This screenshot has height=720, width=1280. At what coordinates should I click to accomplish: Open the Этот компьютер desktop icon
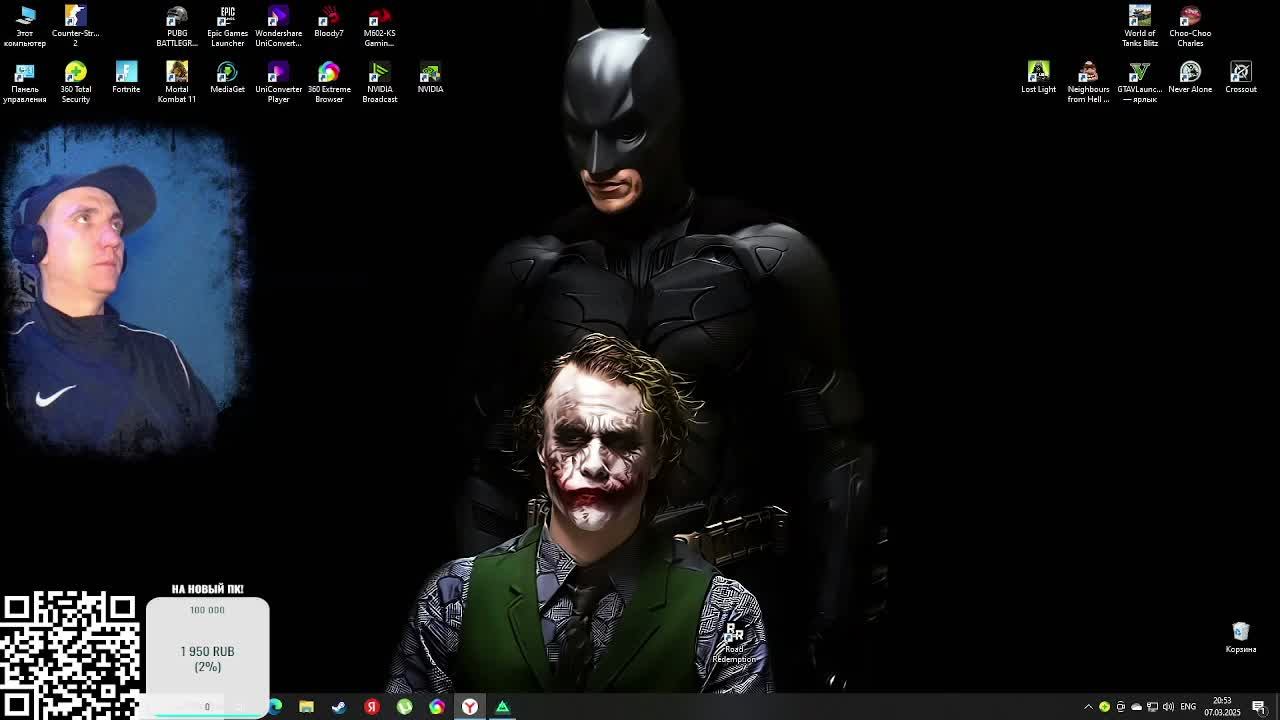pyautogui.click(x=25, y=26)
